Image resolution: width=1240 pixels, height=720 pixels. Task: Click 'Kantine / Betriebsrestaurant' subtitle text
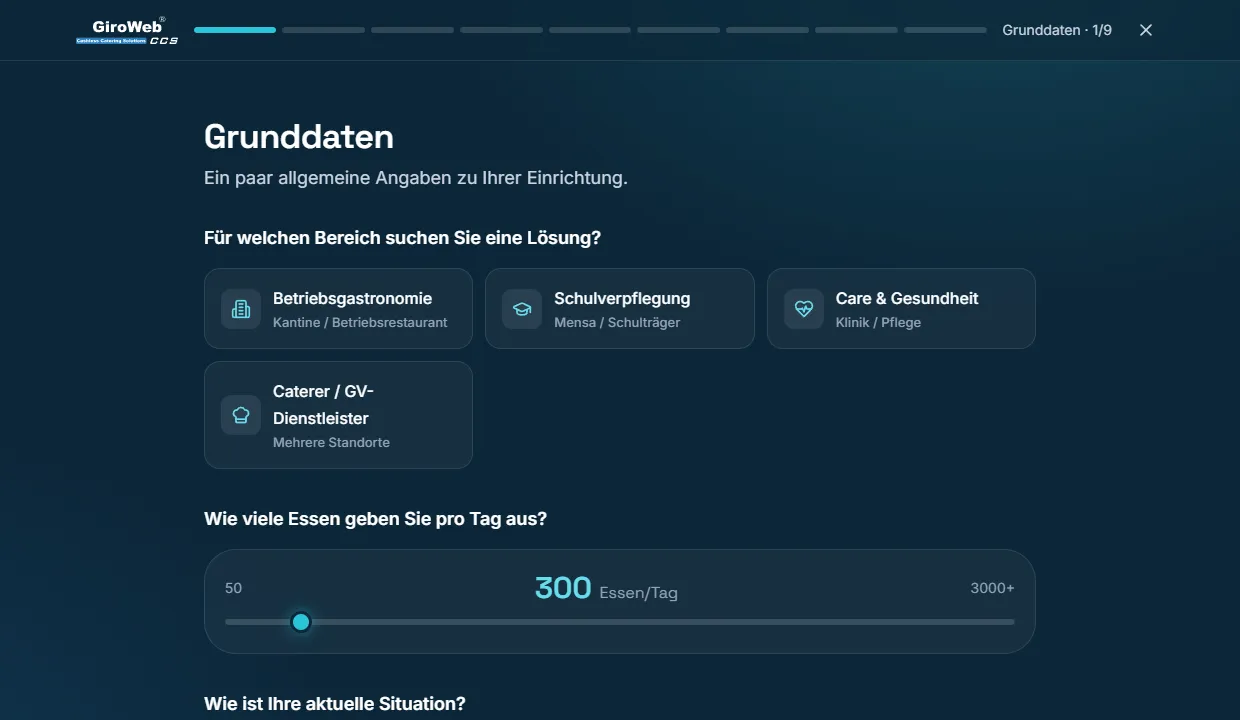point(360,322)
